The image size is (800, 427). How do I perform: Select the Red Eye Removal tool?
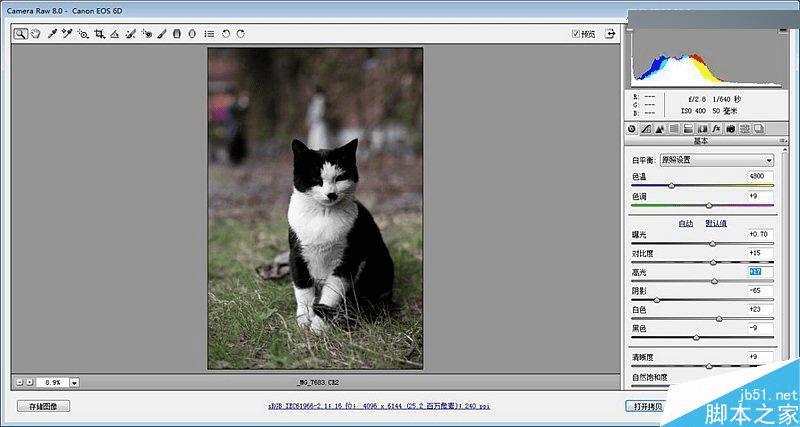[x=147, y=34]
